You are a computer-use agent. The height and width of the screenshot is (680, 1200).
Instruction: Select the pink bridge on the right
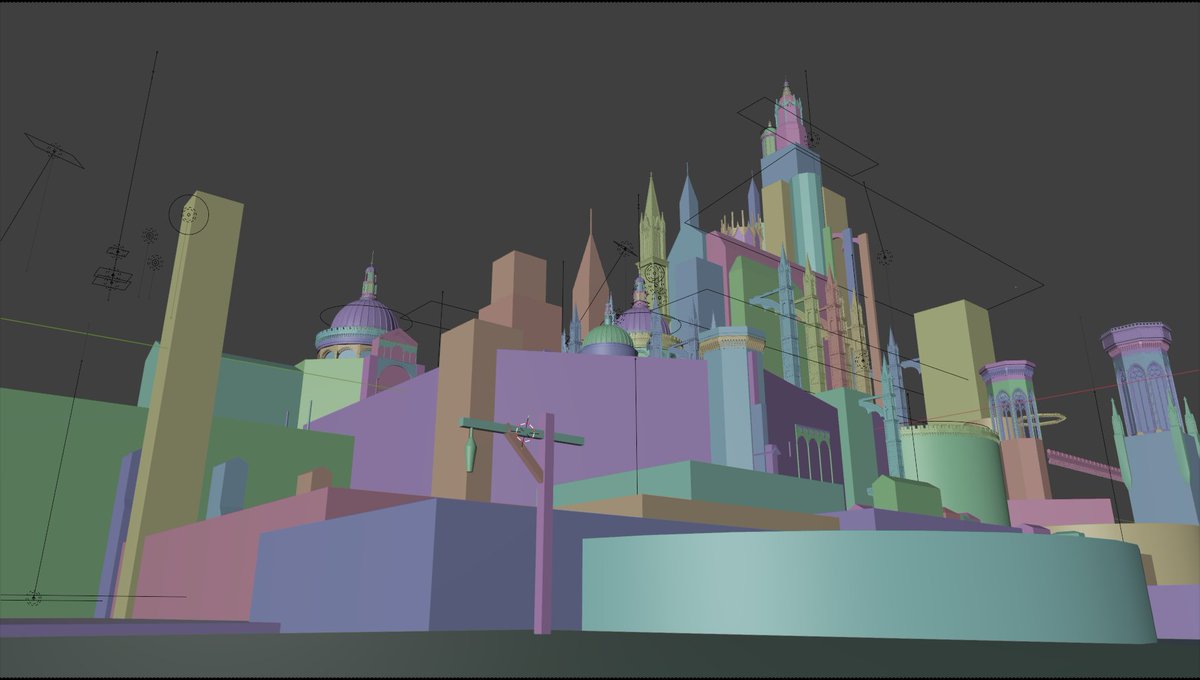pyautogui.click(x=1084, y=464)
